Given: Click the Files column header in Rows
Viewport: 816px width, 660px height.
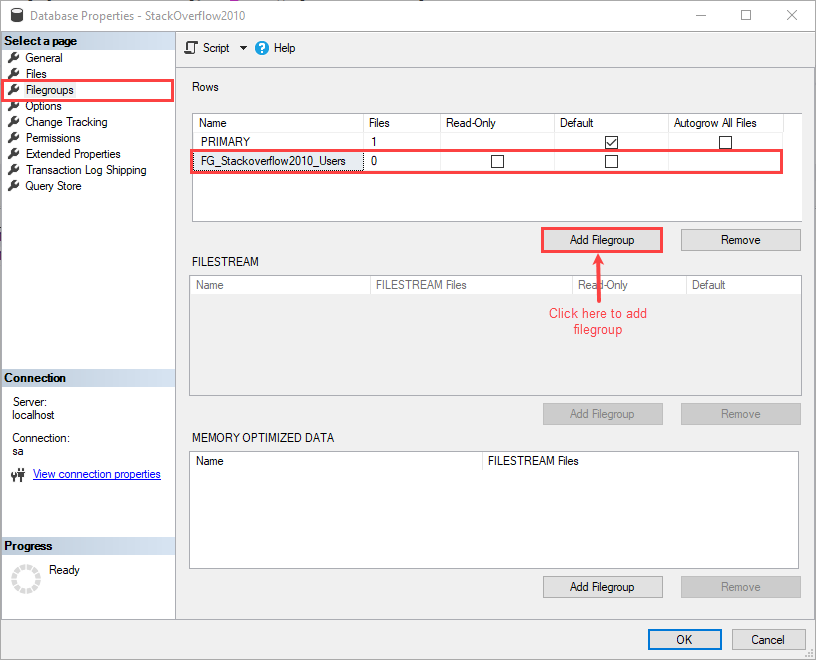Looking at the screenshot, I should pos(402,123).
